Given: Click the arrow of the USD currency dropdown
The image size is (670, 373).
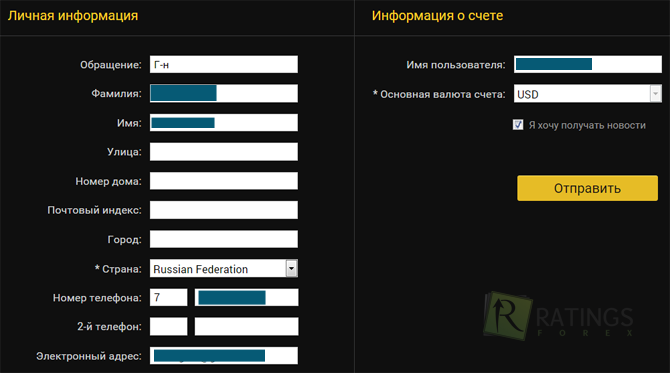Looking at the screenshot, I should coord(655,94).
